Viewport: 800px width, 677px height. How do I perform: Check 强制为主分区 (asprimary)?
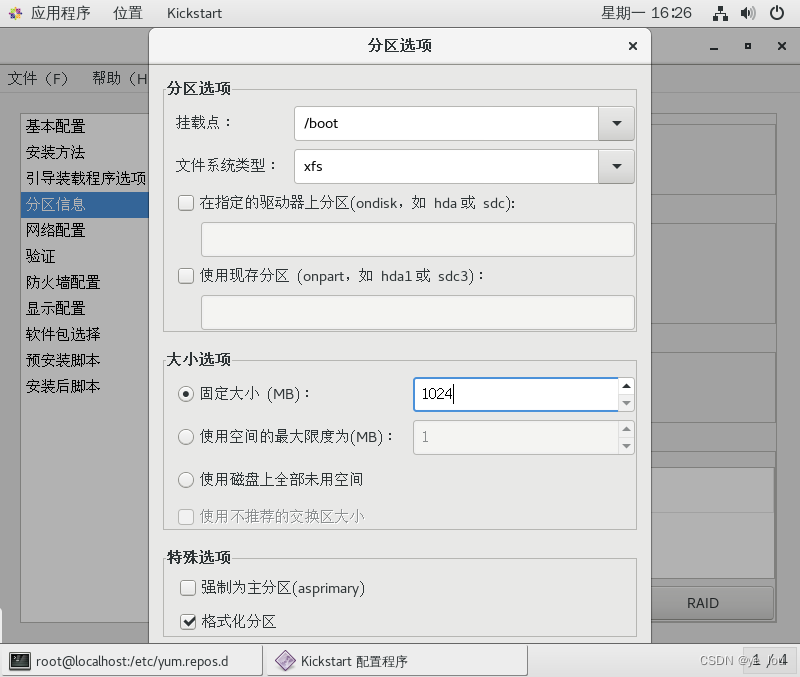click(188, 588)
